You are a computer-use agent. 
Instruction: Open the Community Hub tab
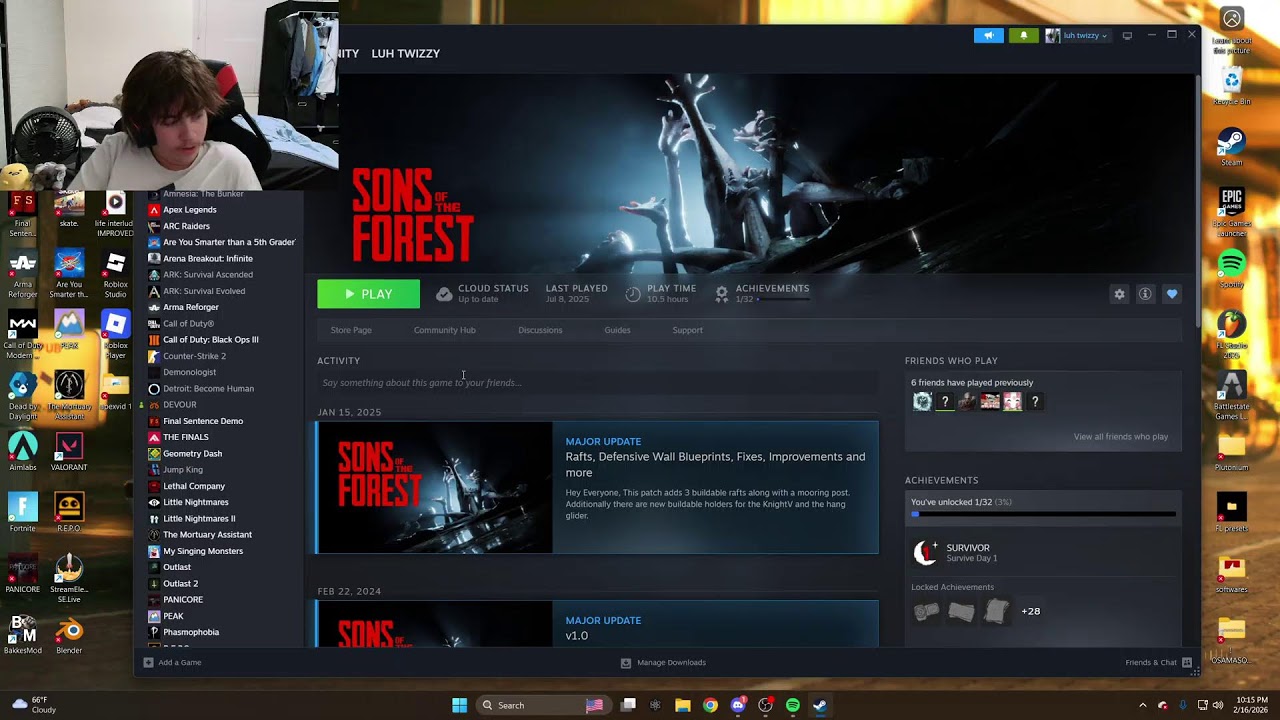(445, 330)
